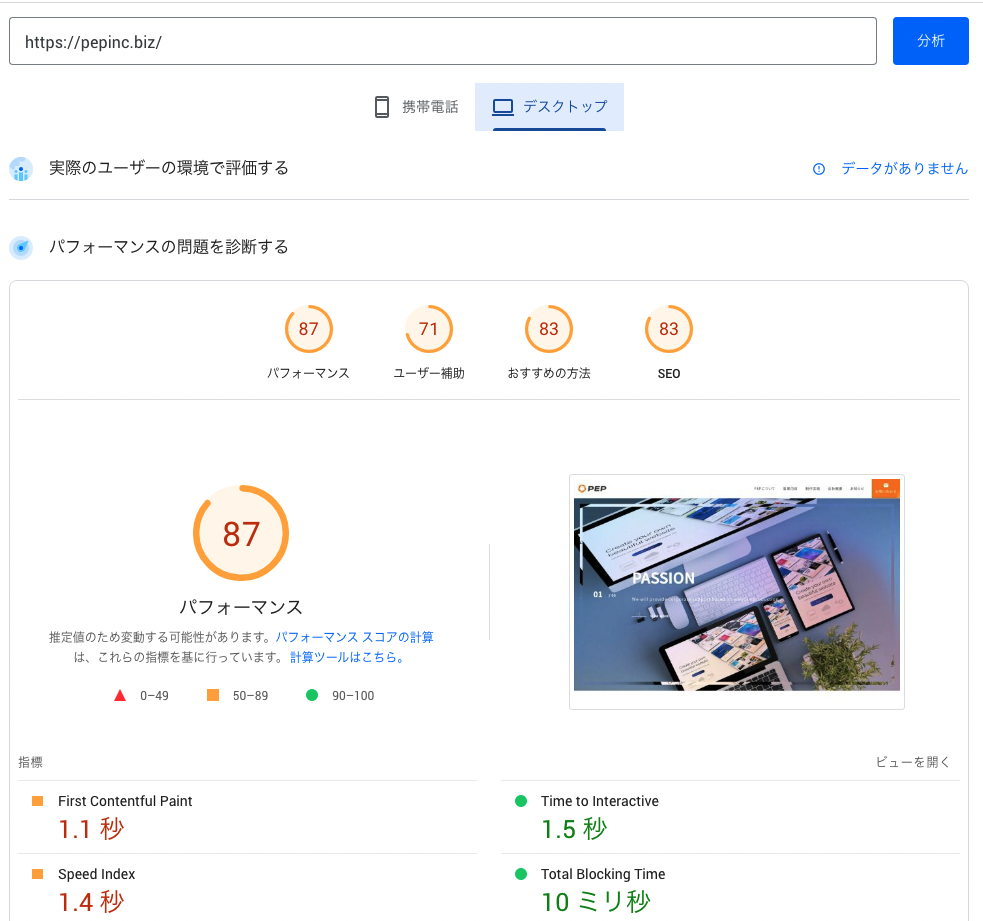Click the laptop desktop icon
The image size is (983, 921).
pyautogui.click(x=503, y=107)
